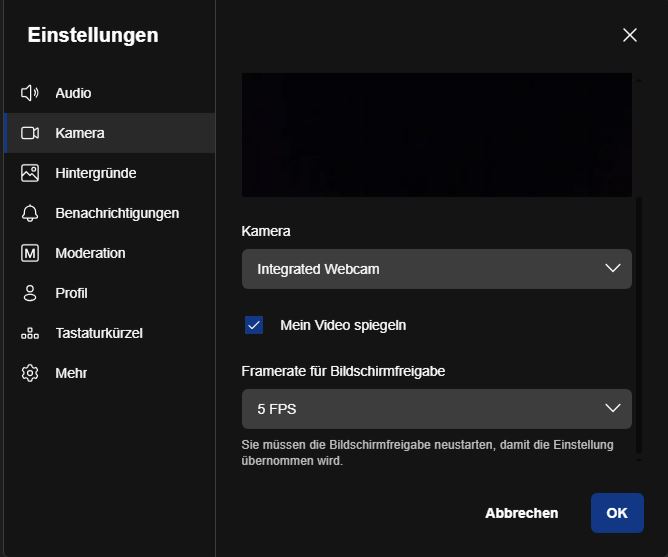Image resolution: width=668 pixels, height=557 pixels.
Task: Click the Mein Video spiegeln label
Action: (343, 325)
